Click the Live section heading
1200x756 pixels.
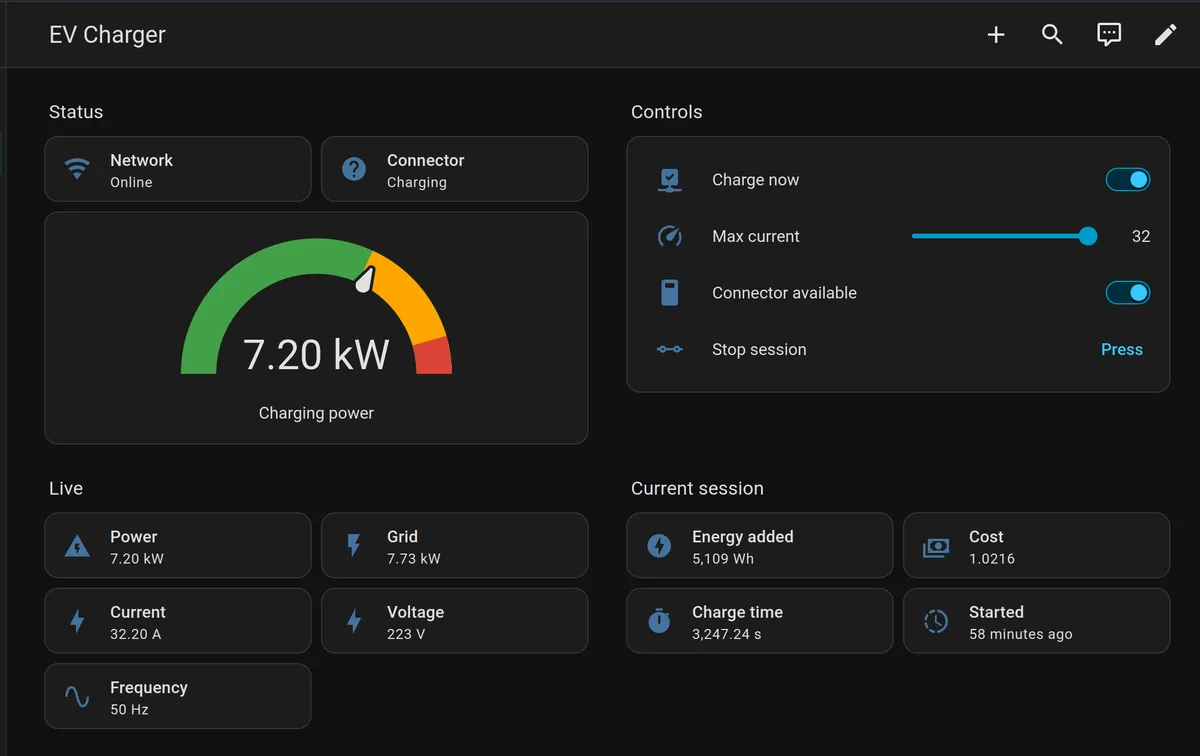click(66, 489)
